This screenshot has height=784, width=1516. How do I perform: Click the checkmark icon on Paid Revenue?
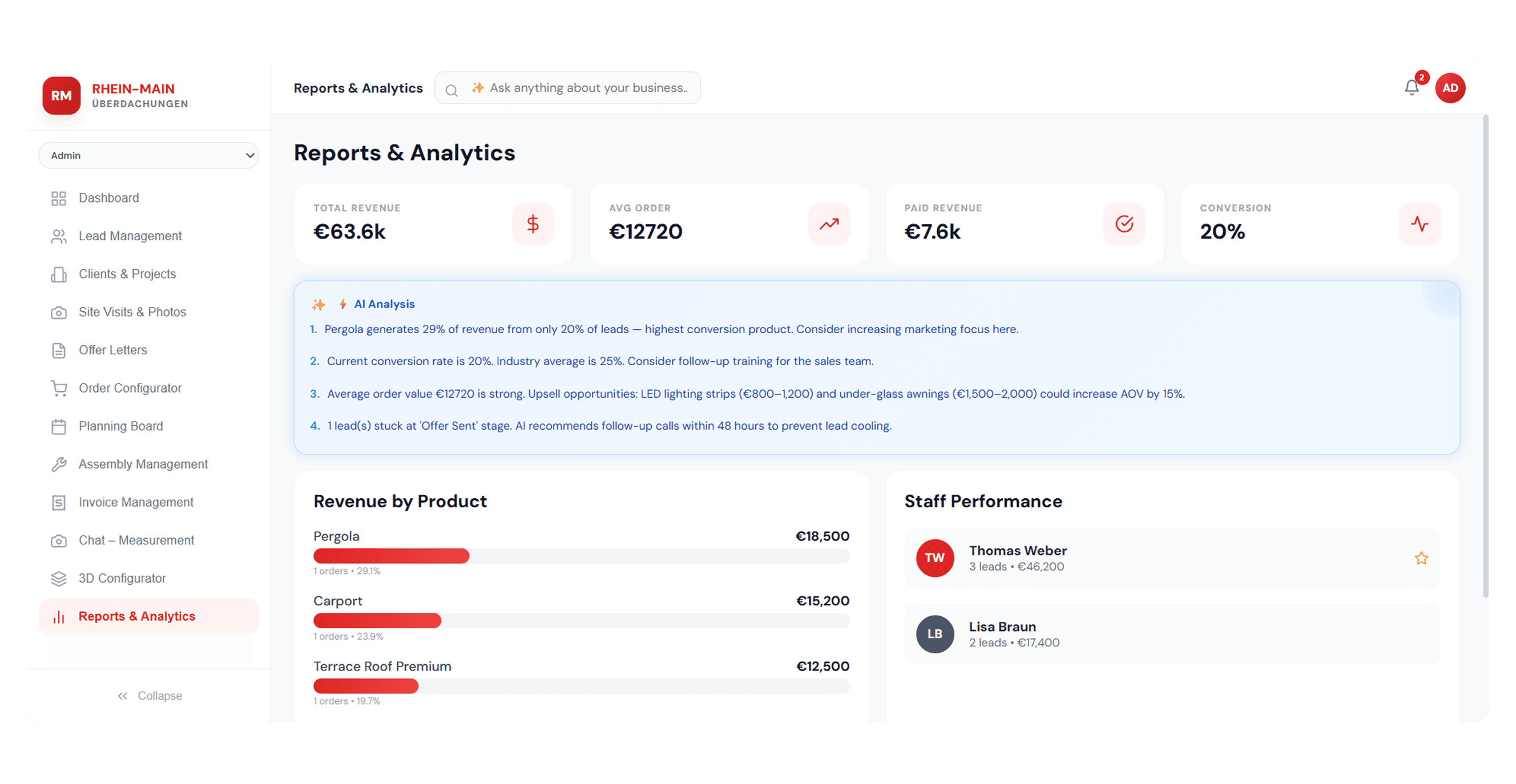[1124, 224]
